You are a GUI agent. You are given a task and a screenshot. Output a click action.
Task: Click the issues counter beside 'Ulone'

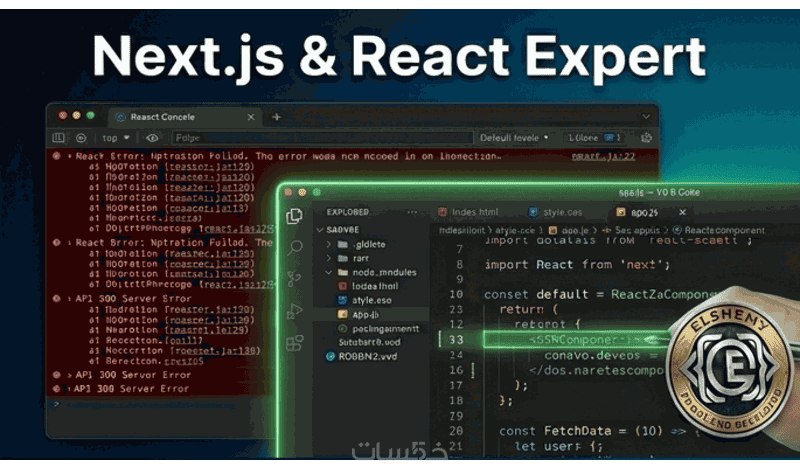(x=611, y=138)
